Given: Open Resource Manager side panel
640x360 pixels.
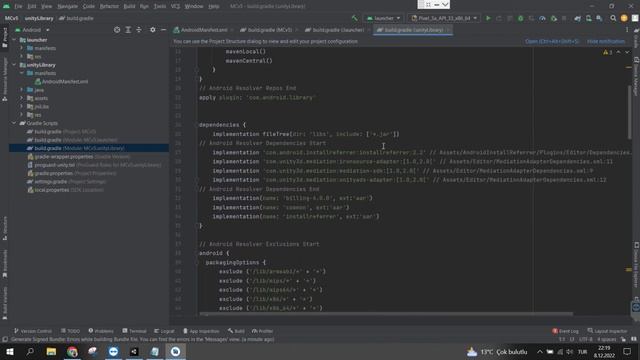Looking at the screenshot, I should 4,80.
